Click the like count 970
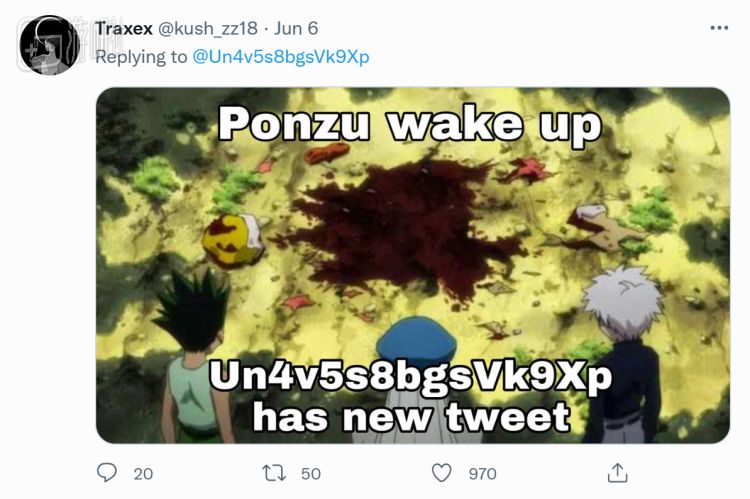The height and width of the screenshot is (499, 750). (482, 473)
